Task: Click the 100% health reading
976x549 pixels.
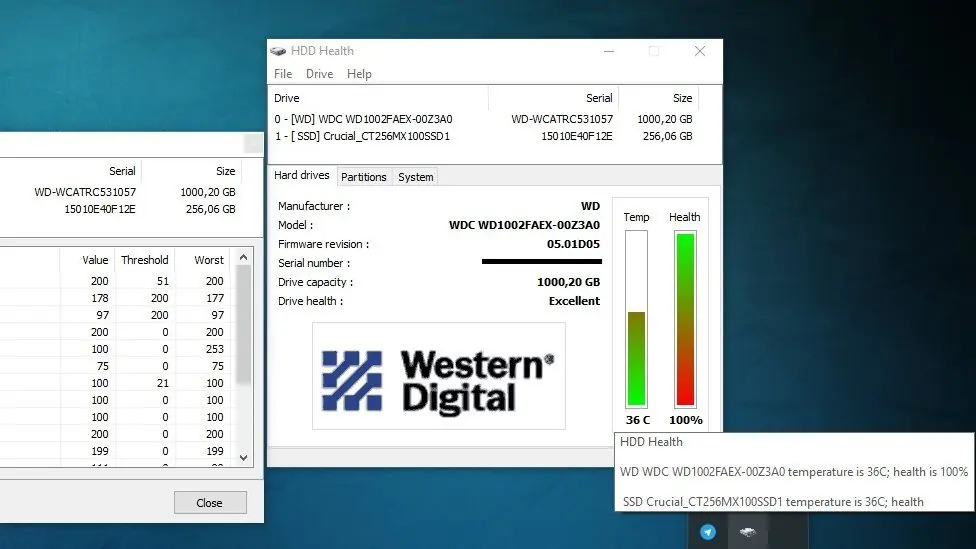Action: [685, 420]
